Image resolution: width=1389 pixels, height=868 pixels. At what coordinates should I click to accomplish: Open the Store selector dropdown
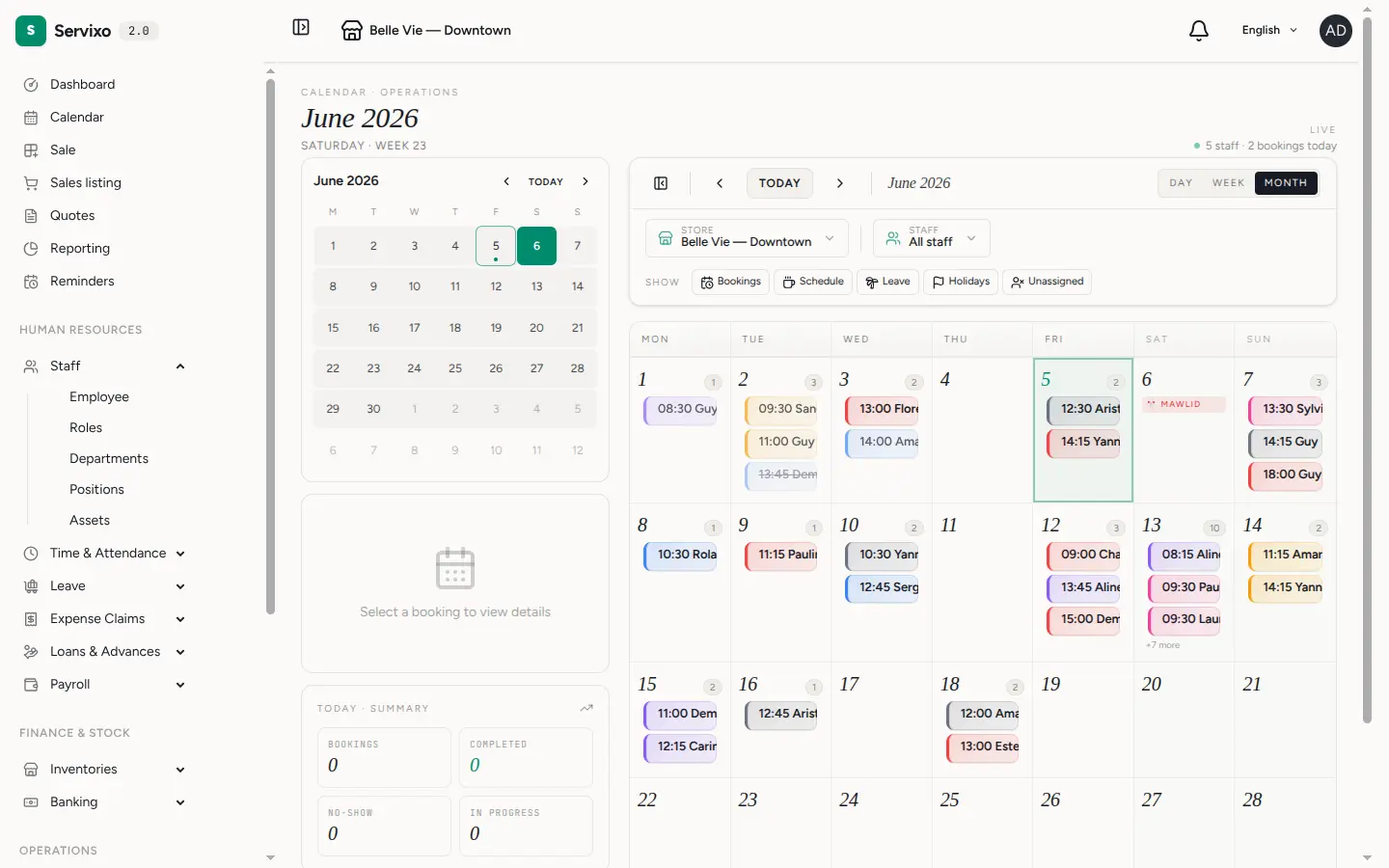coord(747,238)
